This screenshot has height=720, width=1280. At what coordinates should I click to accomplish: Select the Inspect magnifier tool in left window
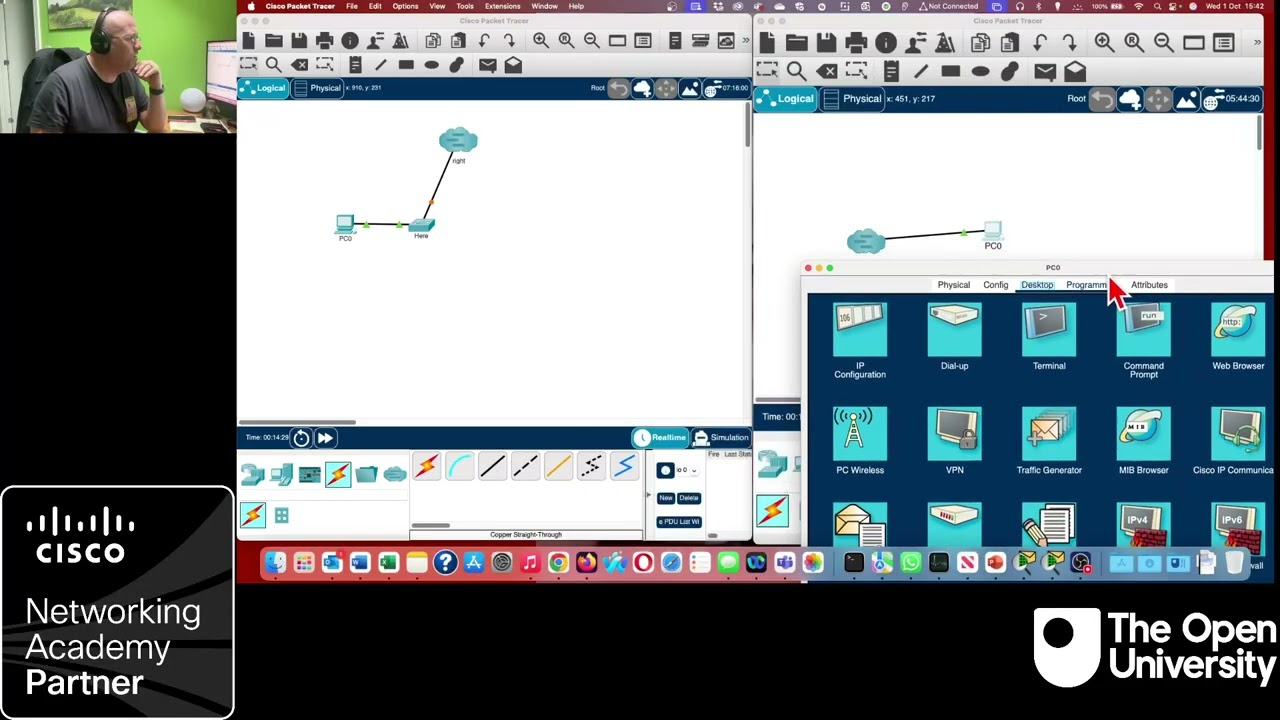[273, 65]
